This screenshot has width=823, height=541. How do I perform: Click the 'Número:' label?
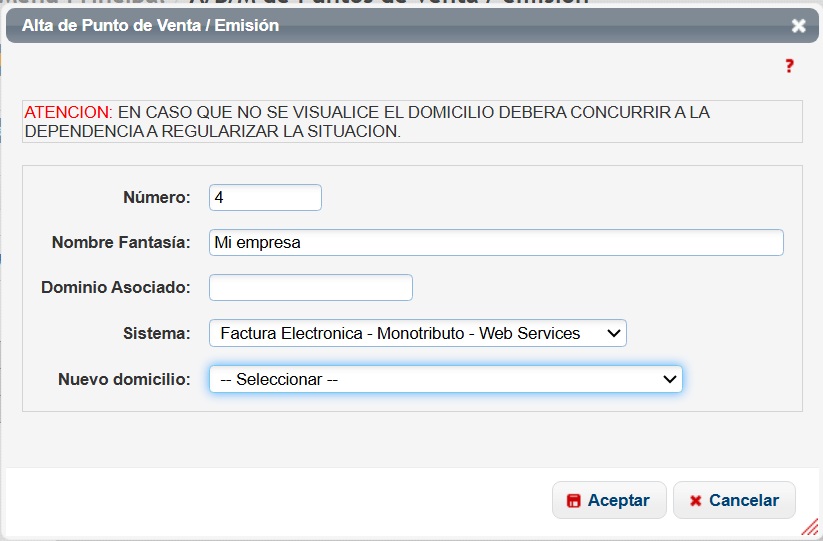(x=156, y=198)
